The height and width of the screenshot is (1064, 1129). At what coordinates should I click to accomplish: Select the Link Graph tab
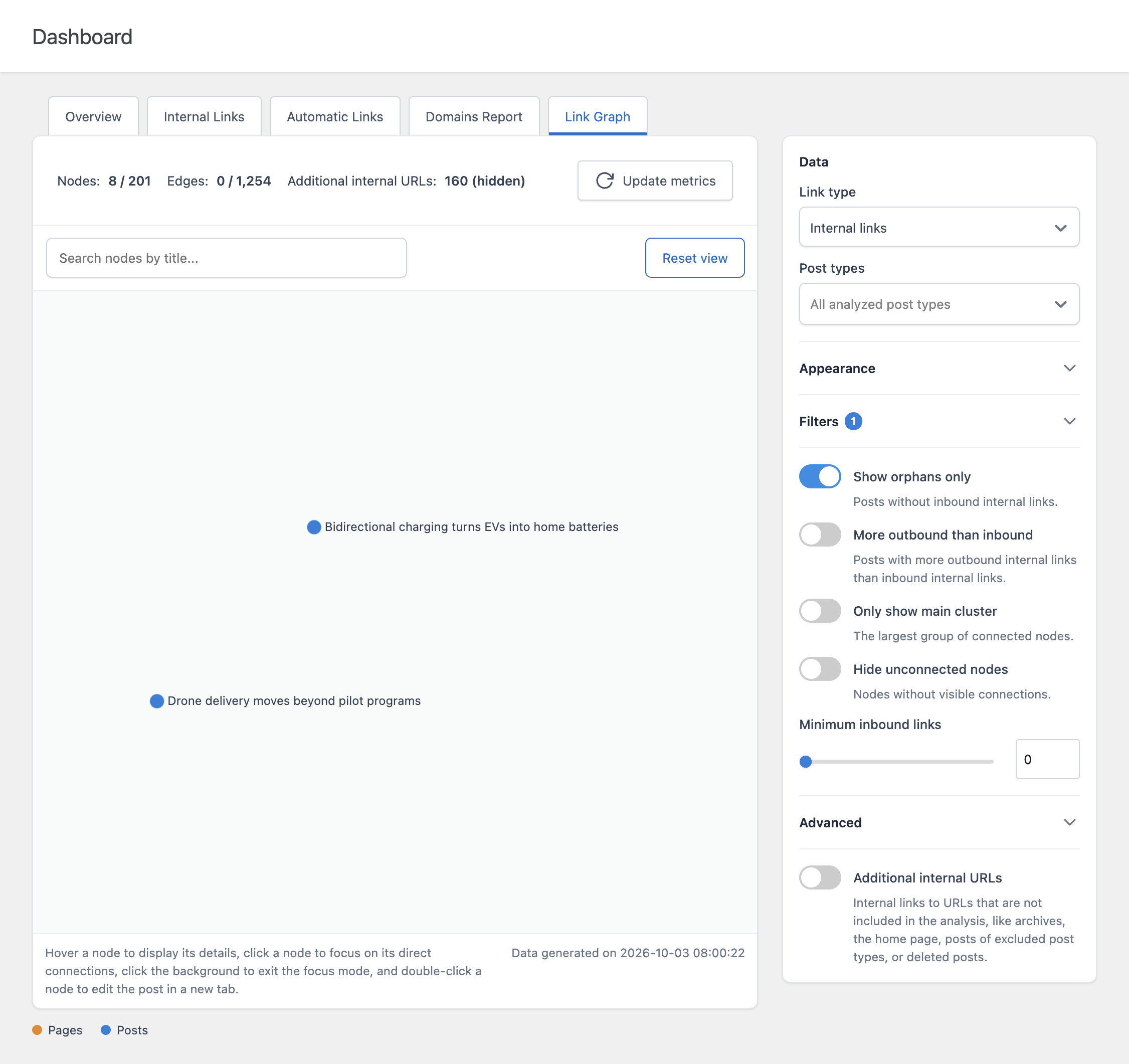(x=598, y=116)
